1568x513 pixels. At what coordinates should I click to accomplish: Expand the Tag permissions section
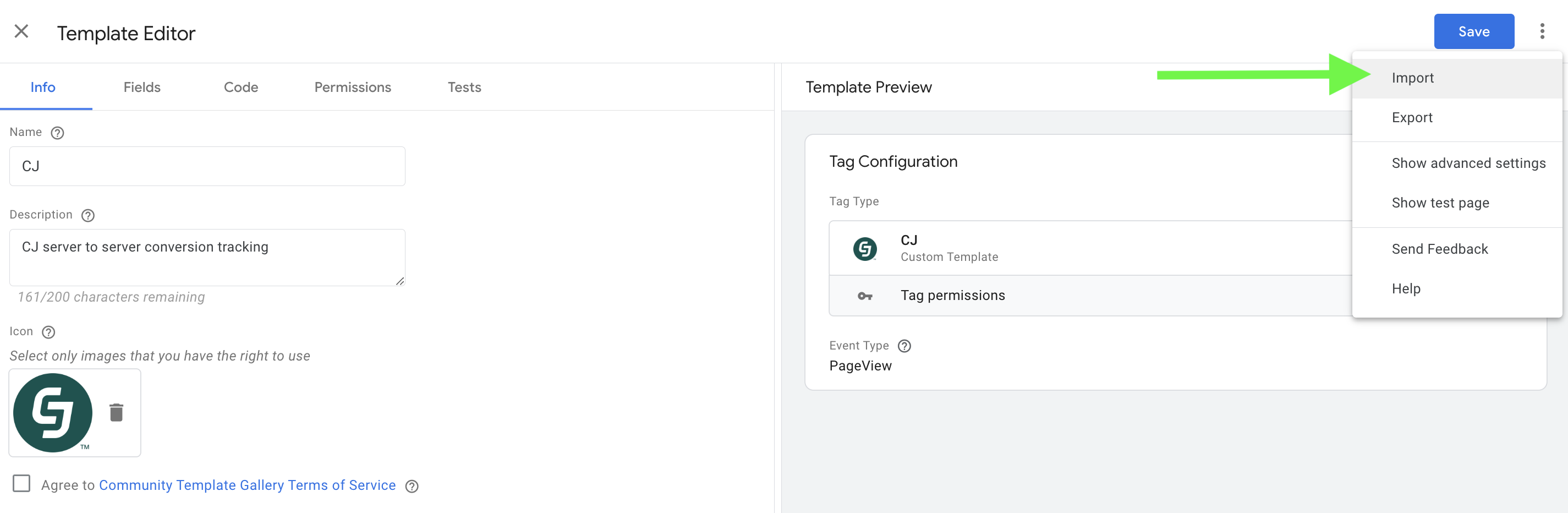(x=952, y=296)
